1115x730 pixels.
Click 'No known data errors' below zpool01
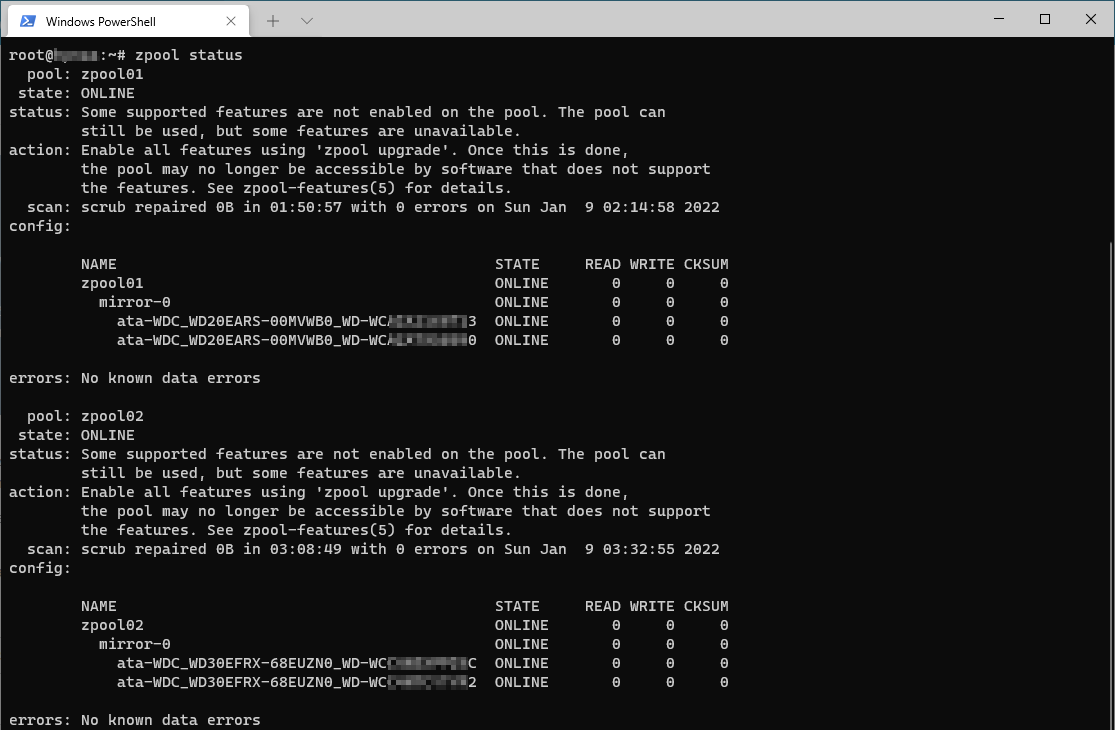click(x=170, y=378)
